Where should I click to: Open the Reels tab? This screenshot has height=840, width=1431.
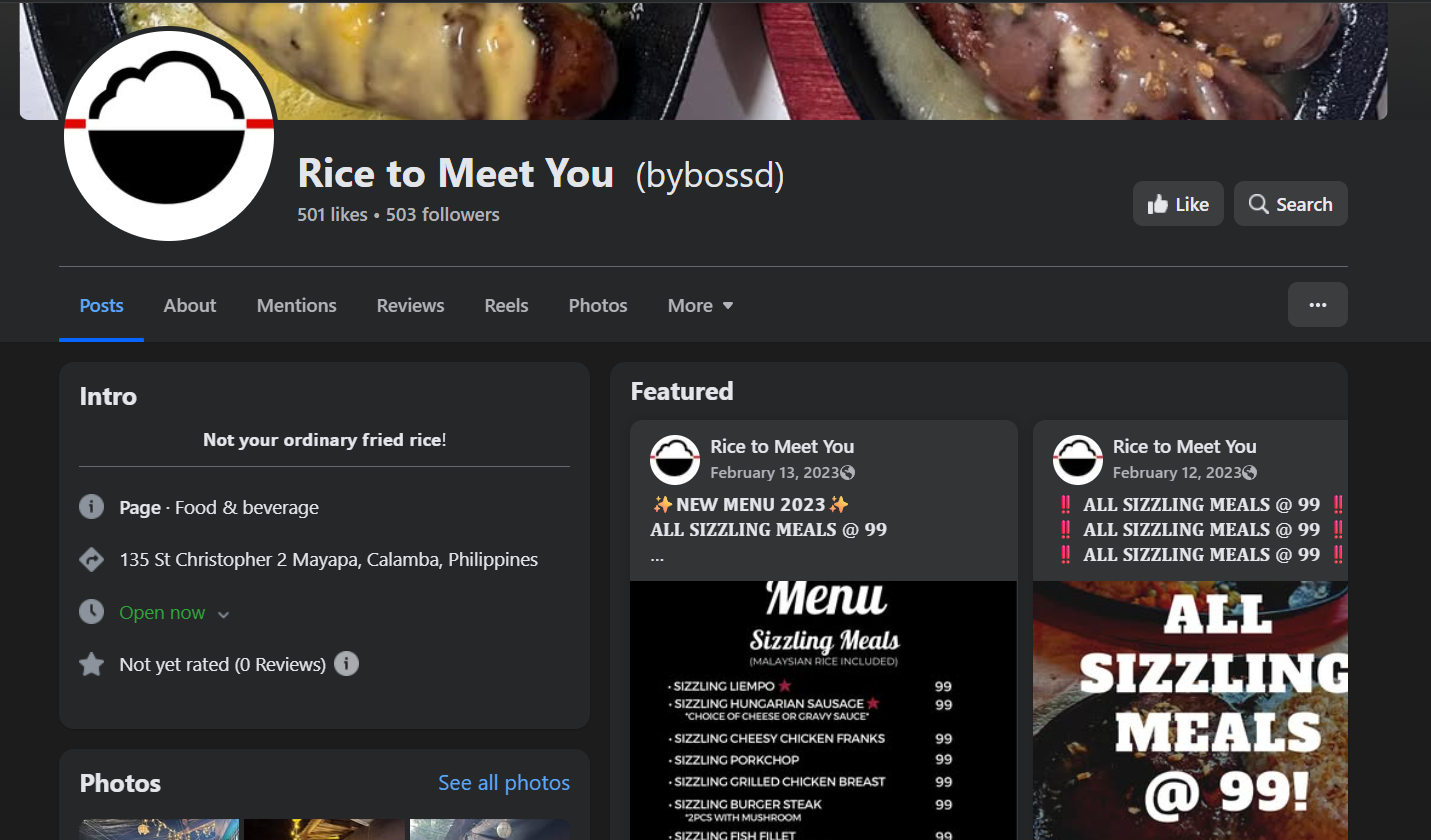pos(507,305)
